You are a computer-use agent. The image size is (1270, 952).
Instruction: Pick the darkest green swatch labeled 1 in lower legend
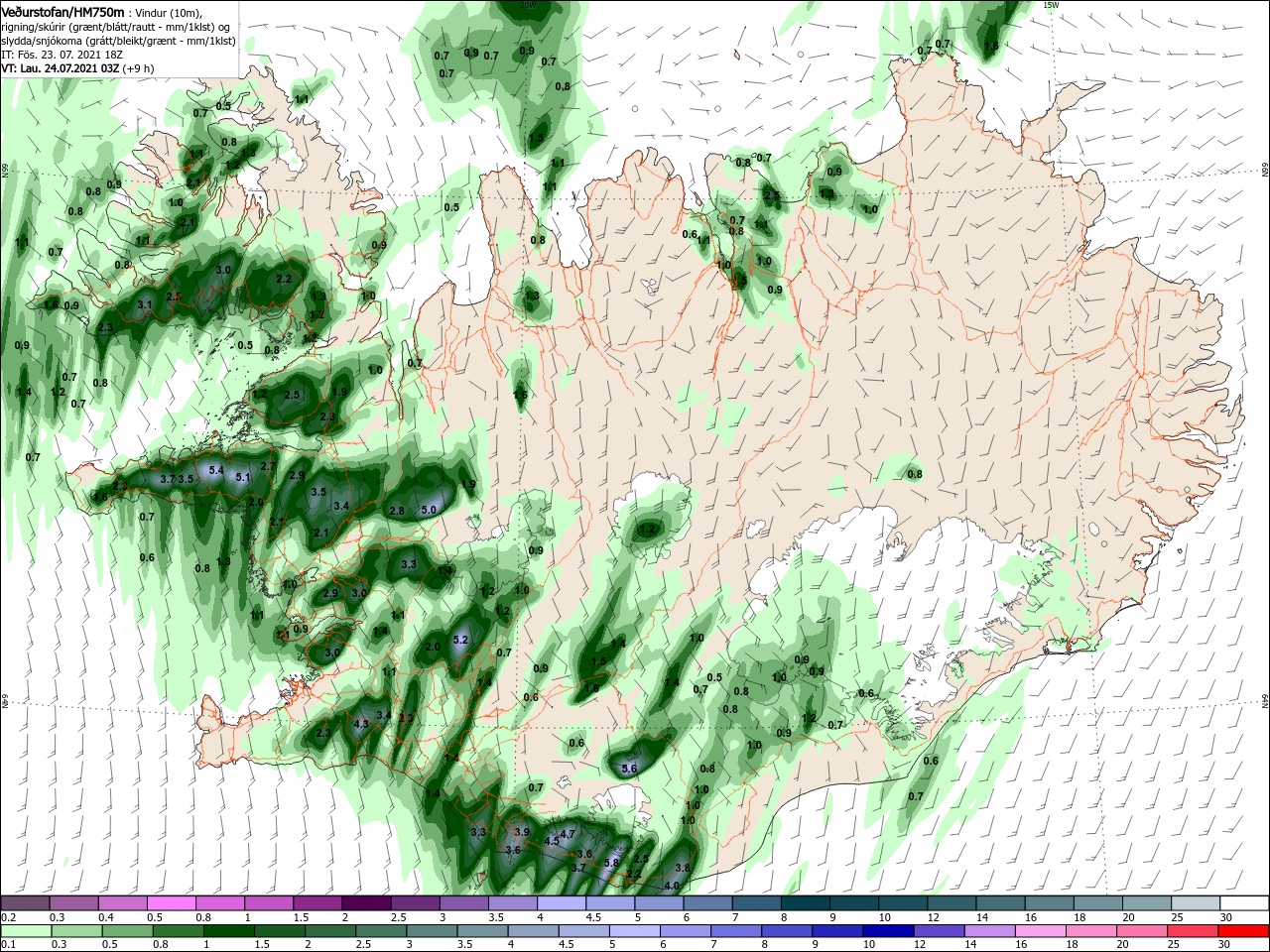coord(228,932)
